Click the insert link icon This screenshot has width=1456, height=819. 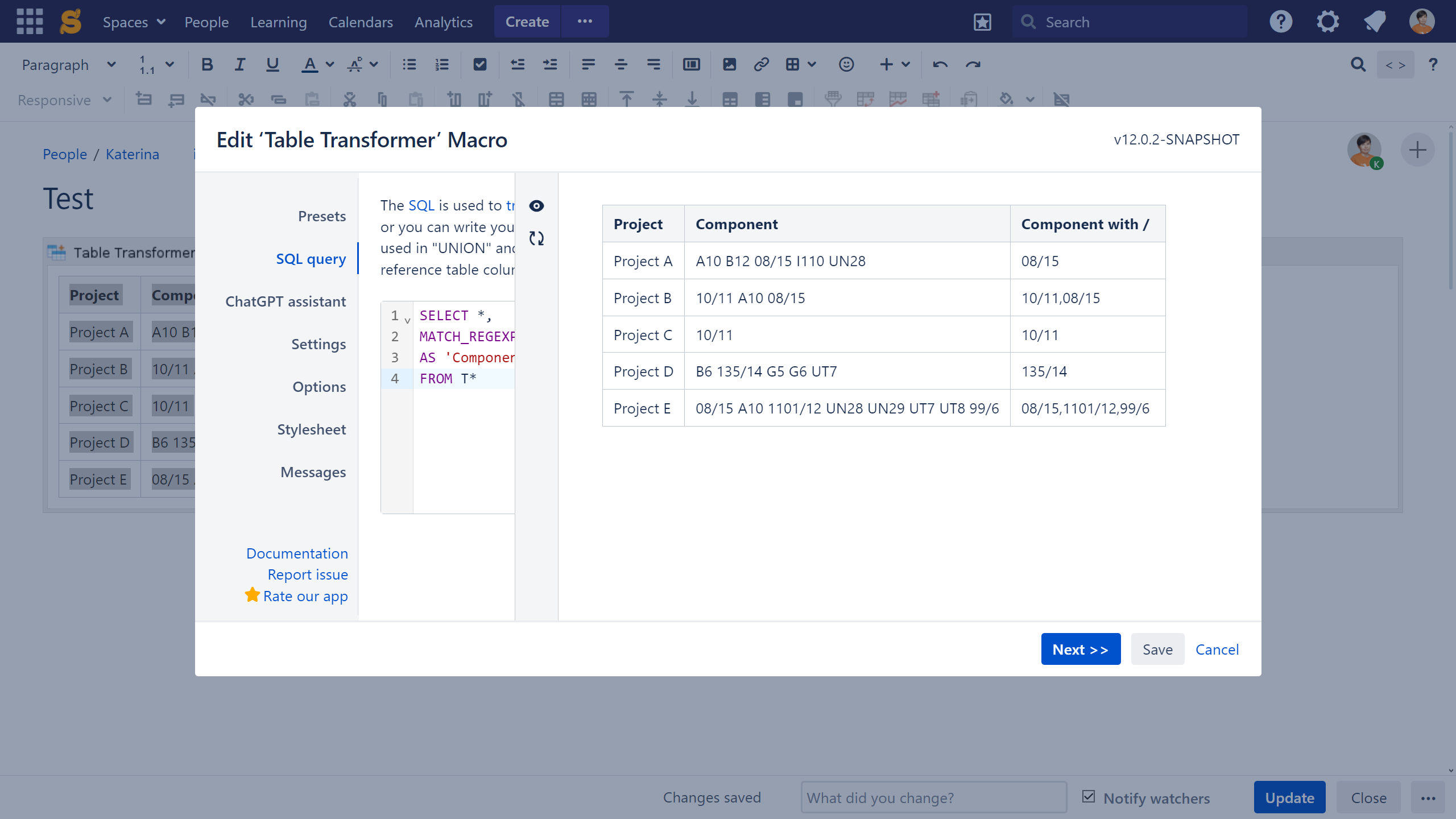point(761,64)
